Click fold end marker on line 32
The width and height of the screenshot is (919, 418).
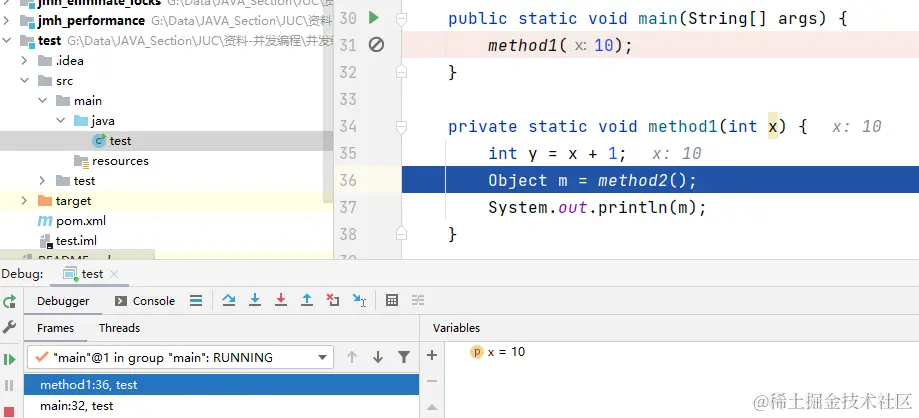[x=401, y=72]
